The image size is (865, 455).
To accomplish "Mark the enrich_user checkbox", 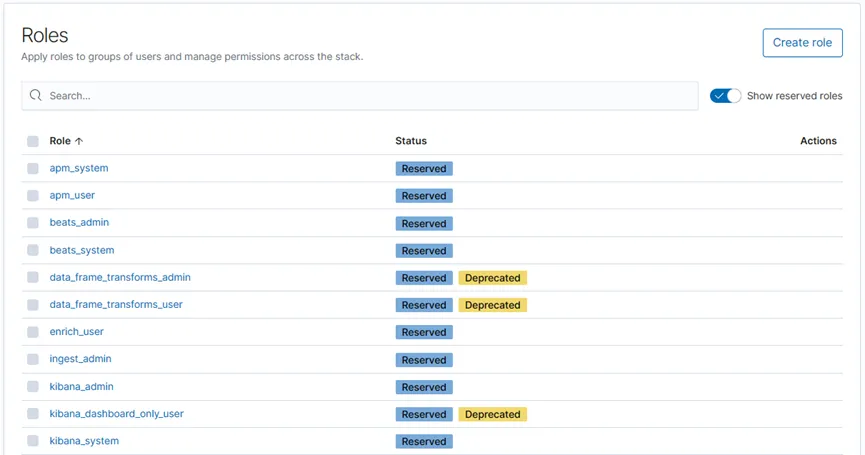I will [33, 331].
